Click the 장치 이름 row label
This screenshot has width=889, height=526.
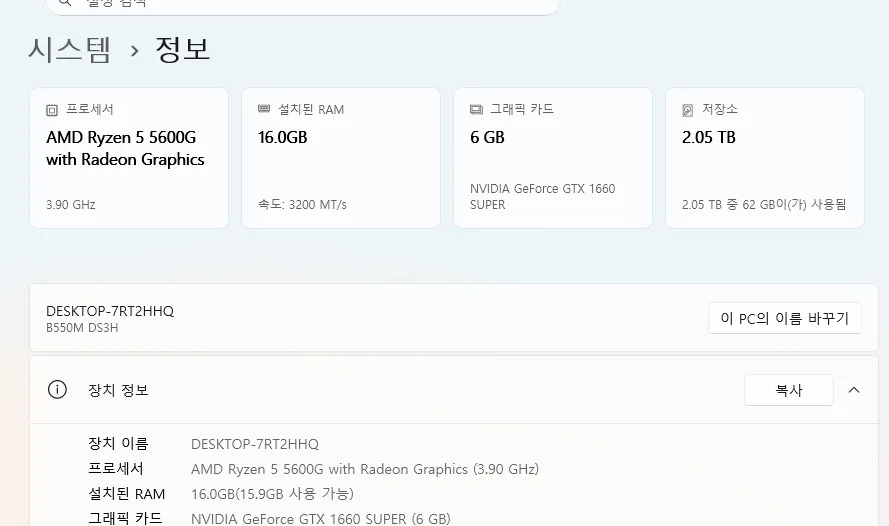click(x=118, y=444)
